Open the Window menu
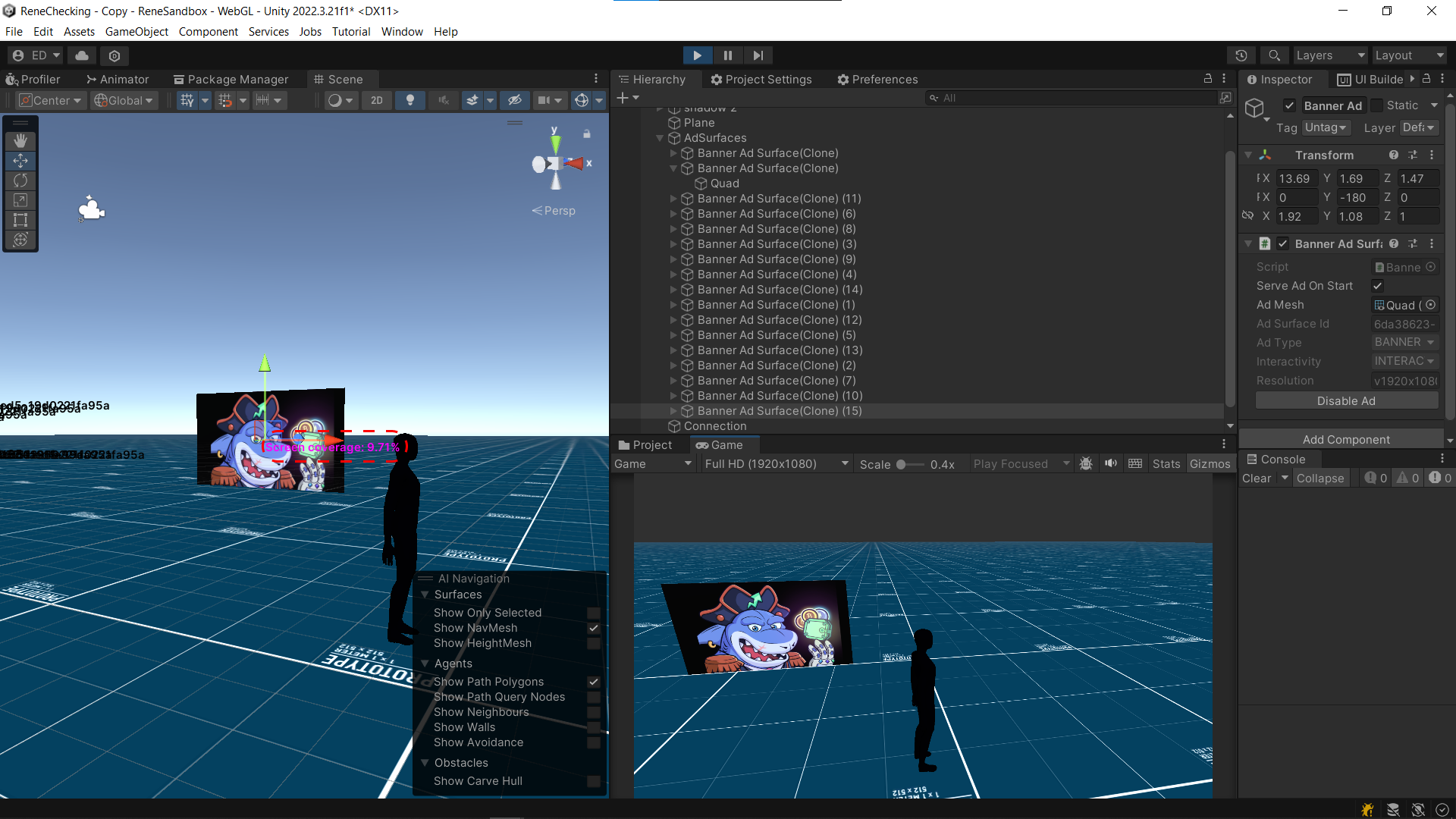 click(402, 31)
